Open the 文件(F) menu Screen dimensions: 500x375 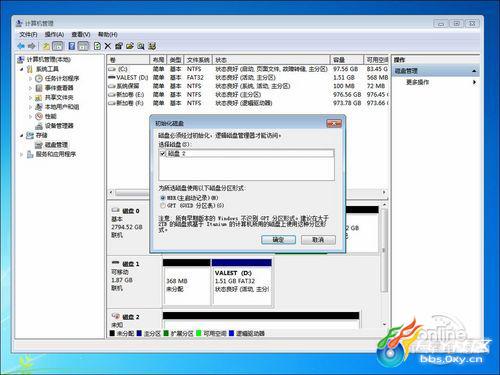pyautogui.click(x=28, y=34)
